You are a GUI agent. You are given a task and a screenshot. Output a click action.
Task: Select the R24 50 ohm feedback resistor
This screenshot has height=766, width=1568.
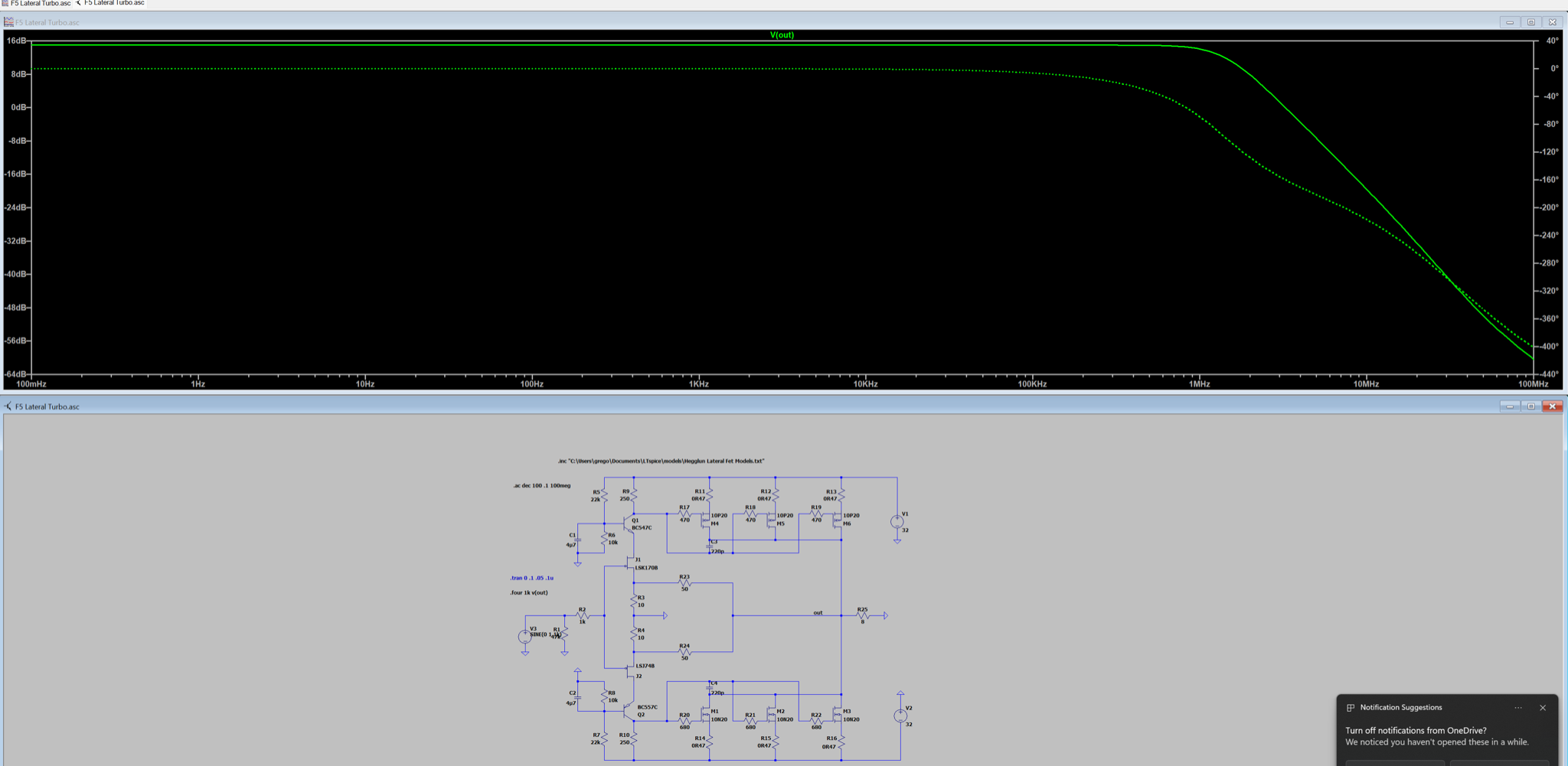tap(684, 652)
